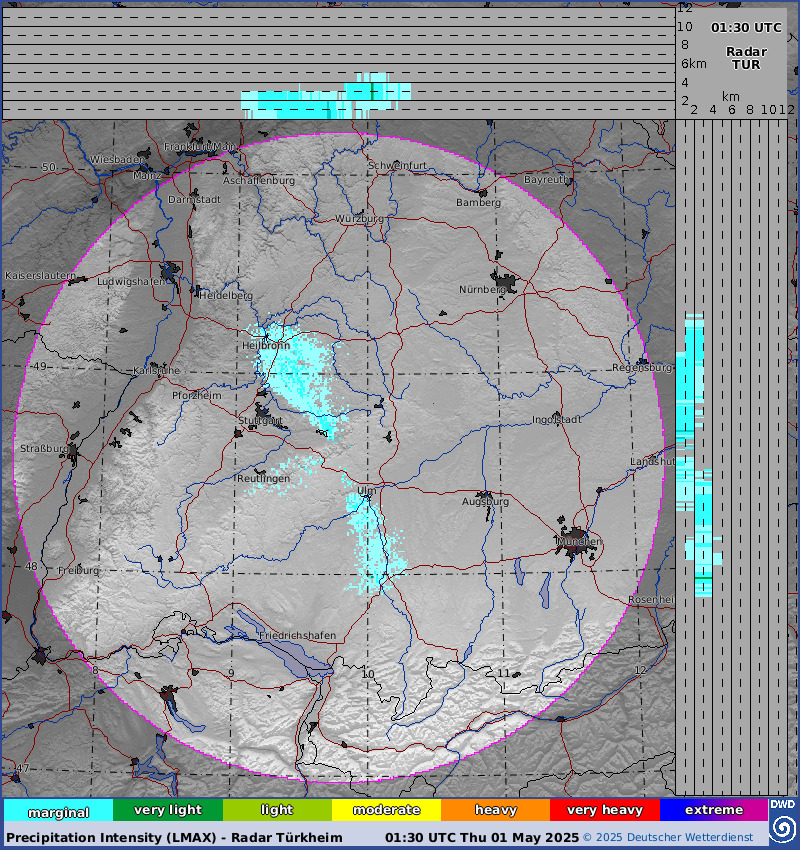Click the 6km height scale label
800x850 pixels.
click(694, 64)
